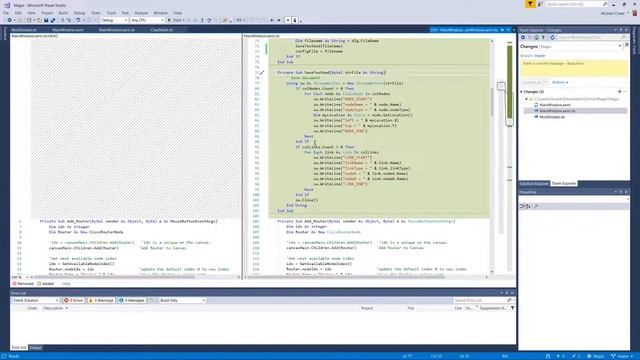Click the Save file toolbar icon
This screenshot has height=360, width=640.
[x=46, y=20]
